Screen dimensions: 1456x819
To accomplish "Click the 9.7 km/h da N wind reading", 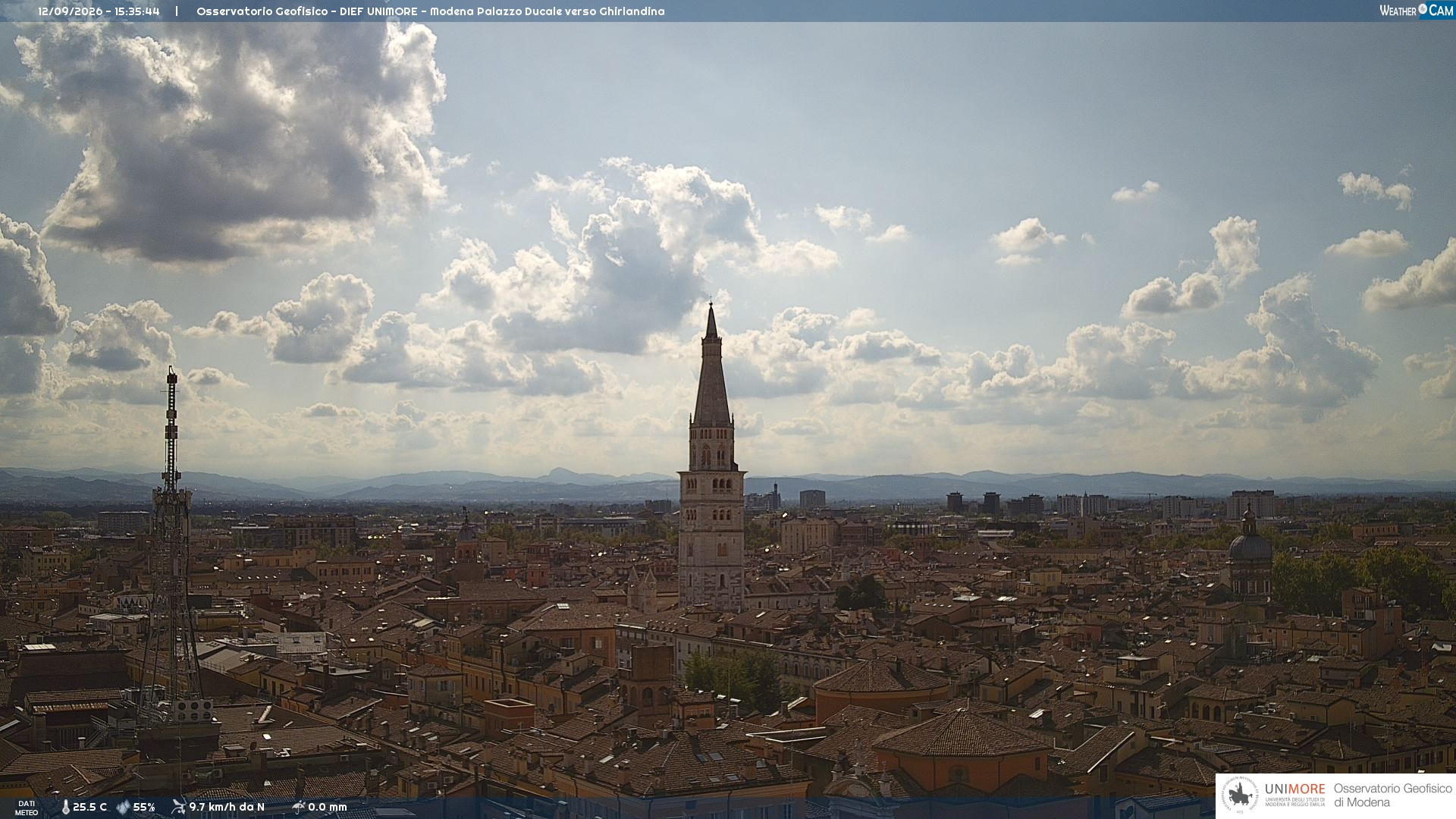I will pos(227,807).
